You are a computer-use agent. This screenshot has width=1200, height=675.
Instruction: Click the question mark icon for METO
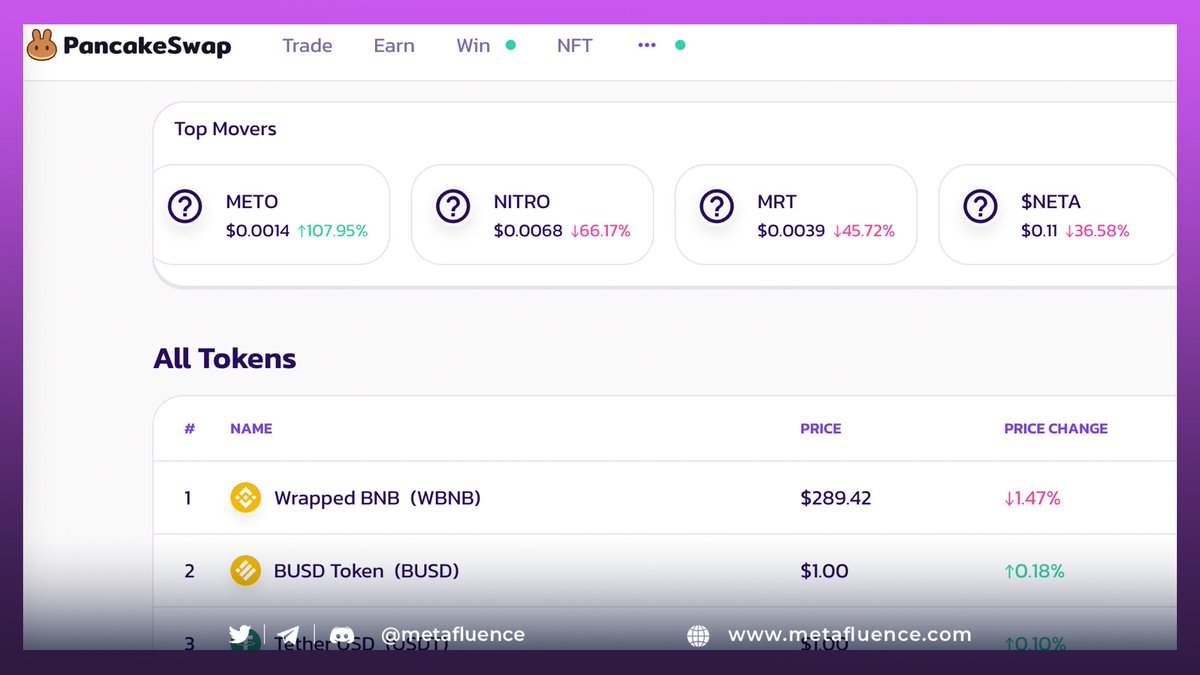coord(185,207)
